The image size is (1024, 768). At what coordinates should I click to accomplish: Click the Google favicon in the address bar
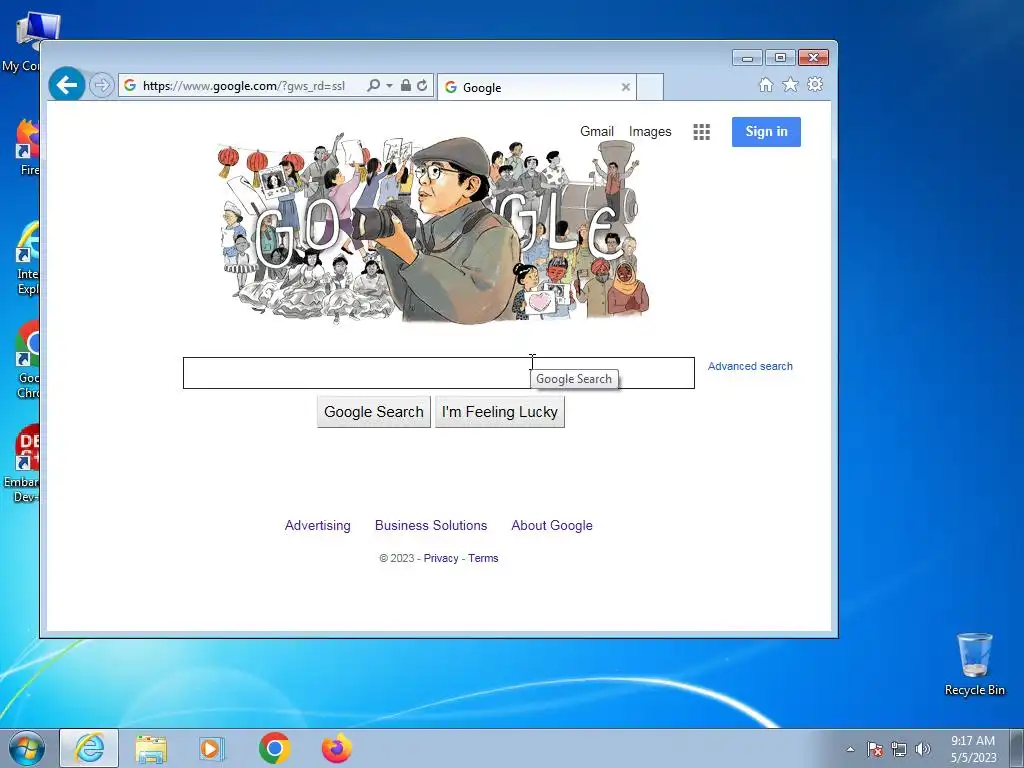(130, 86)
